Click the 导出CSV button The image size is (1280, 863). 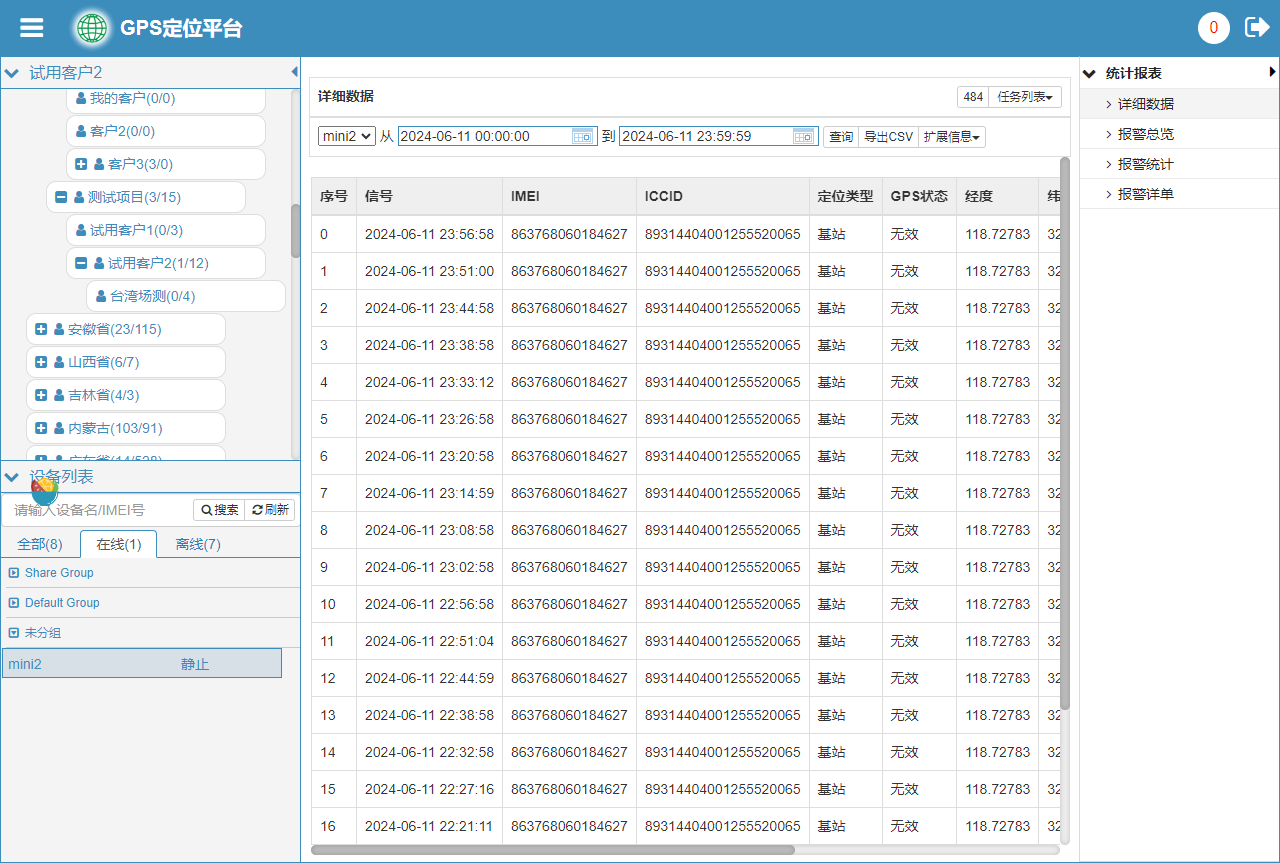[x=888, y=137]
